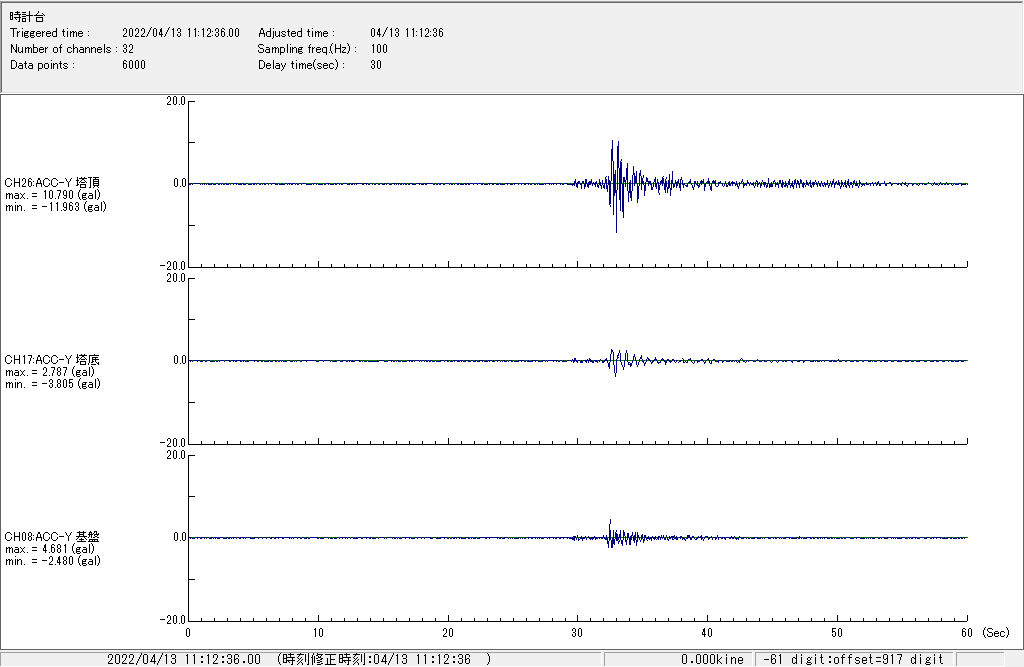This screenshot has width=1024, height=667.
Task: Click the status bar timestamp at bottom left
Action: 183,660
